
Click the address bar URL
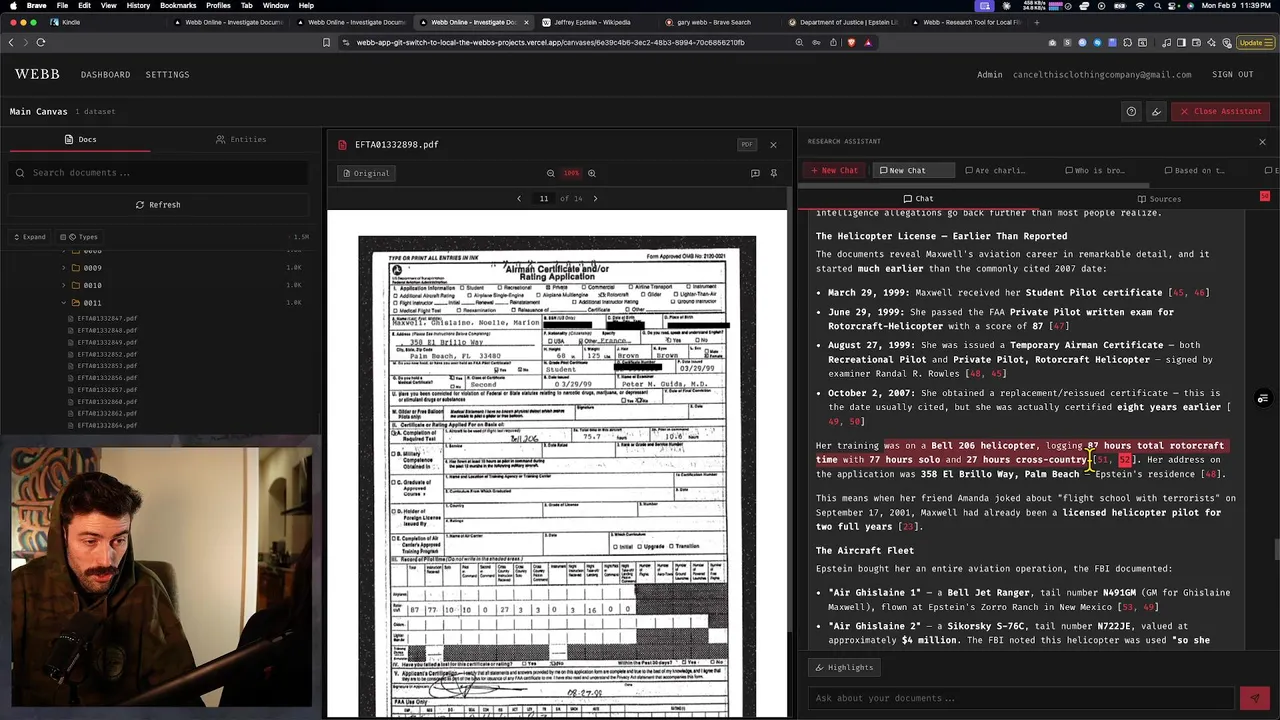coord(550,42)
